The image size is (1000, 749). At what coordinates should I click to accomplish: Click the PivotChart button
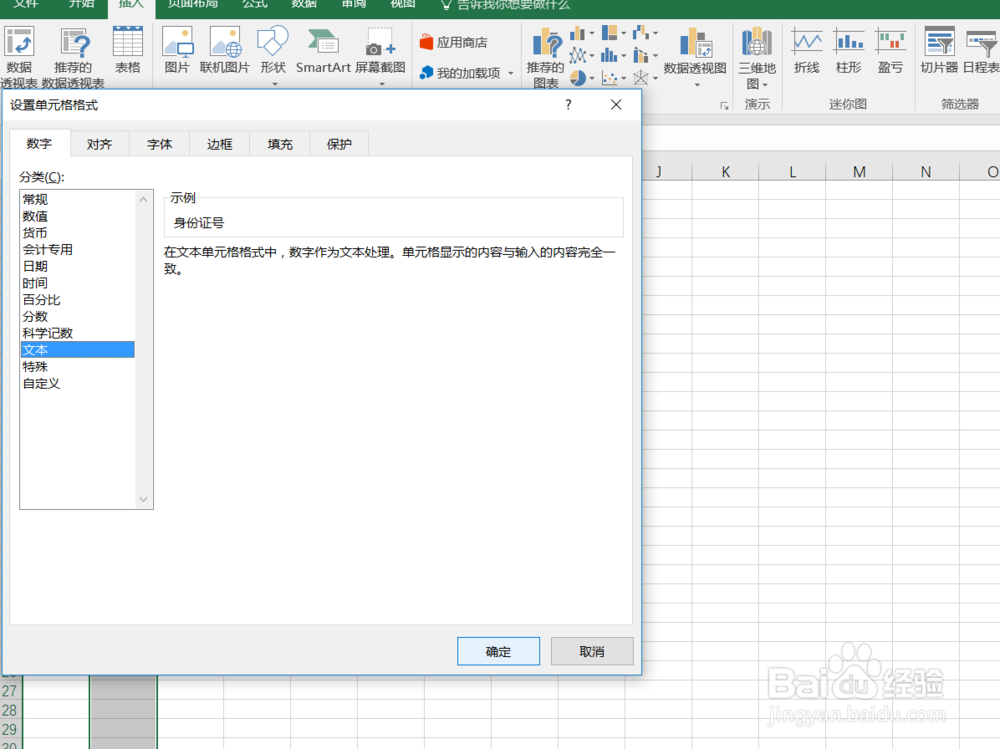695,56
